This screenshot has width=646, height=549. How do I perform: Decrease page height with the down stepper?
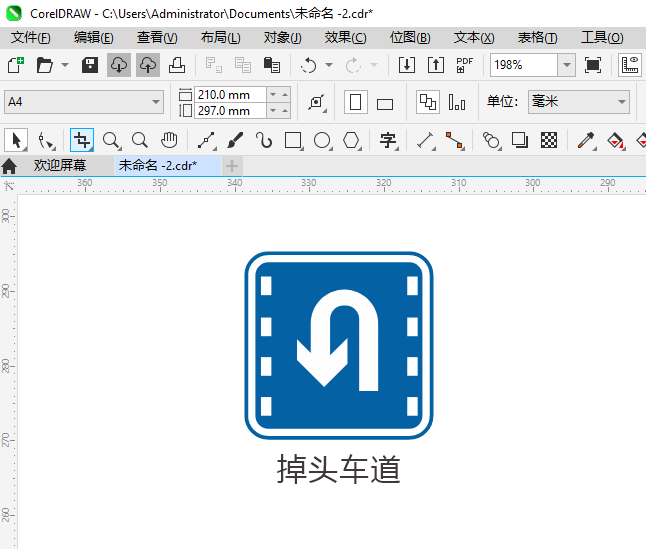pyautogui.click(x=273, y=111)
